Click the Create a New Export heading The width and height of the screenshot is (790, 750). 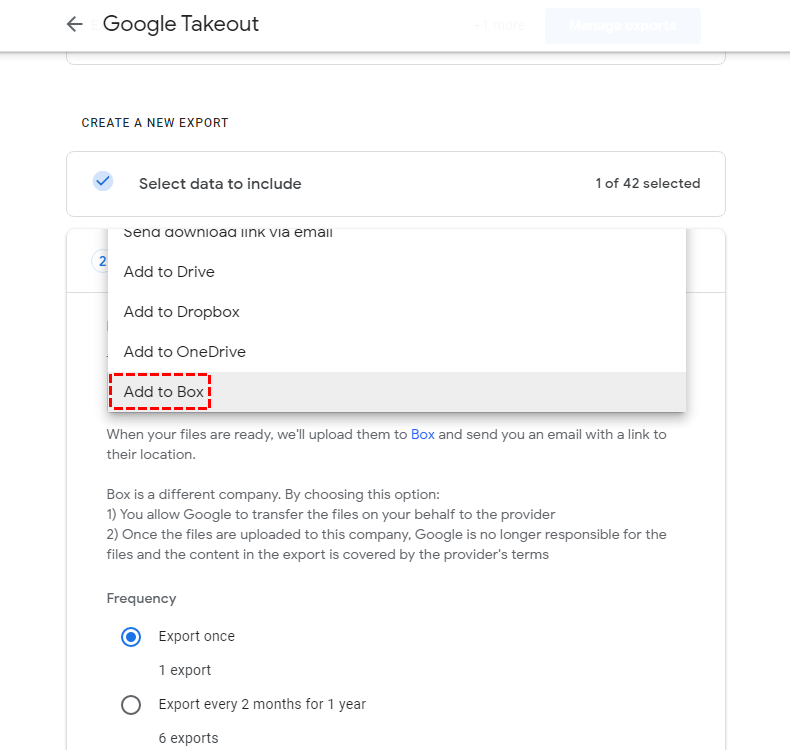pyautogui.click(x=155, y=123)
